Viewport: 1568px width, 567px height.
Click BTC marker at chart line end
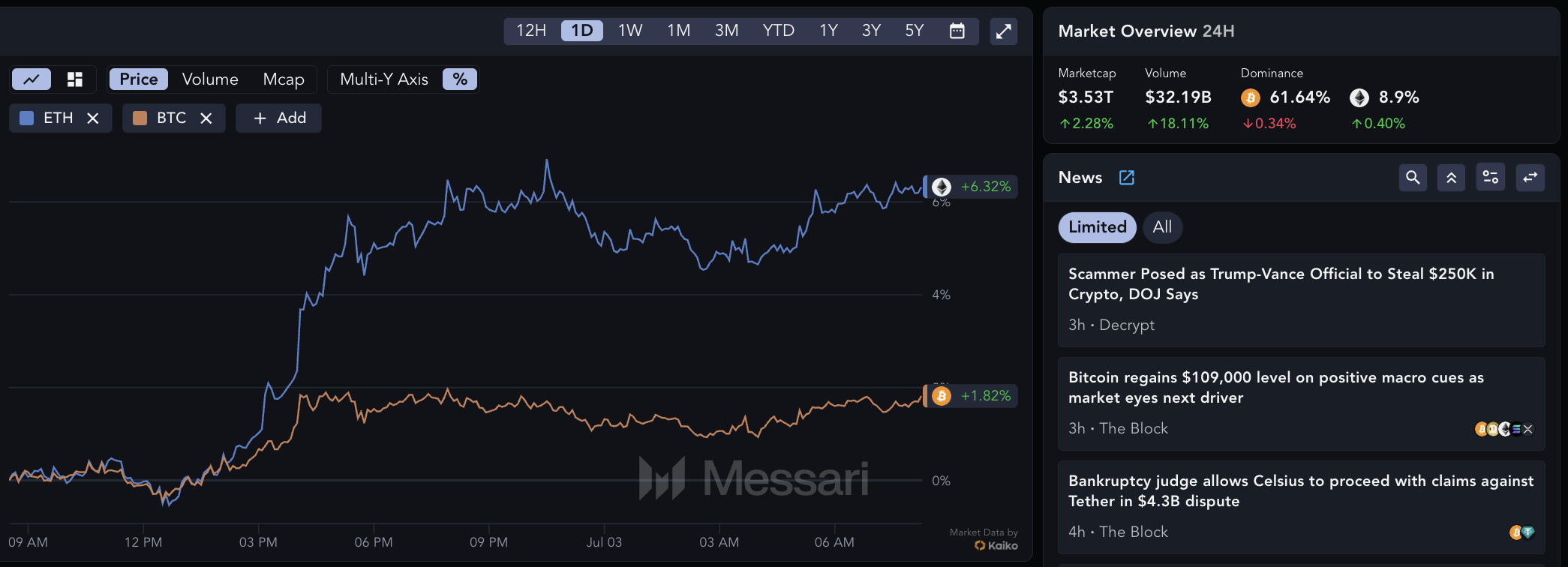coord(942,396)
